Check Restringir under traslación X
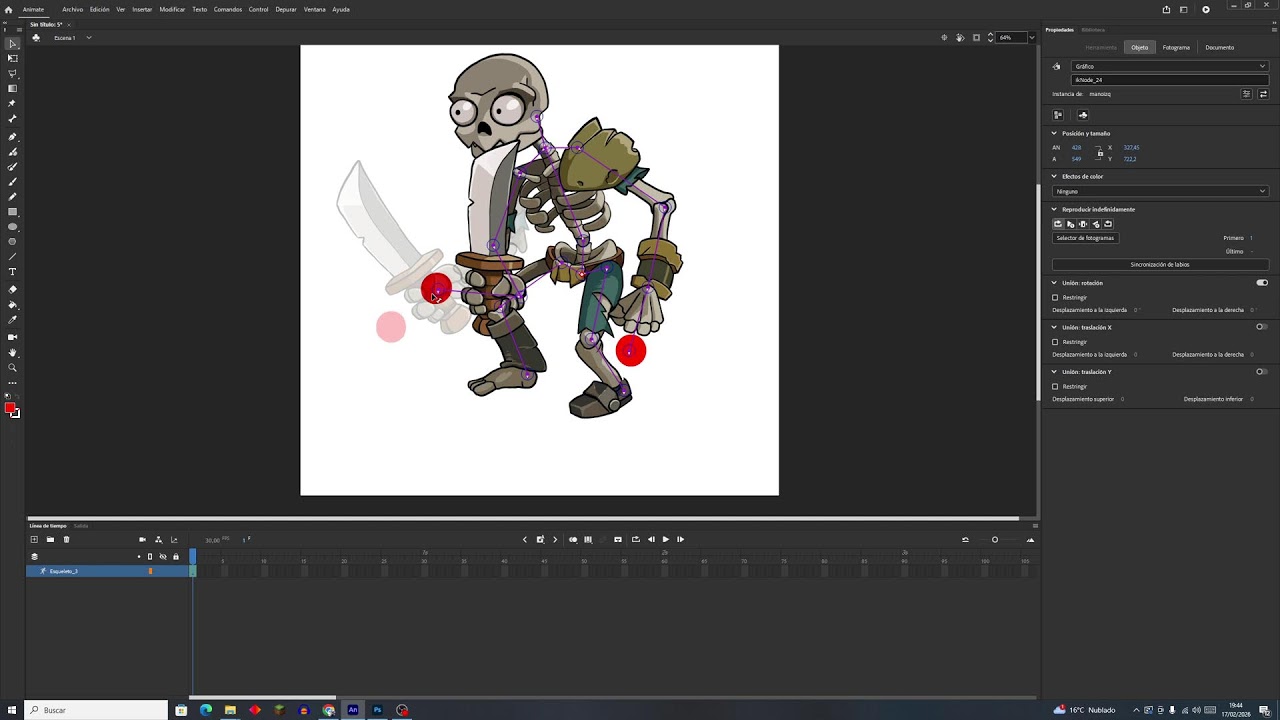Screen dimensions: 1280x720 click(x=1055, y=342)
